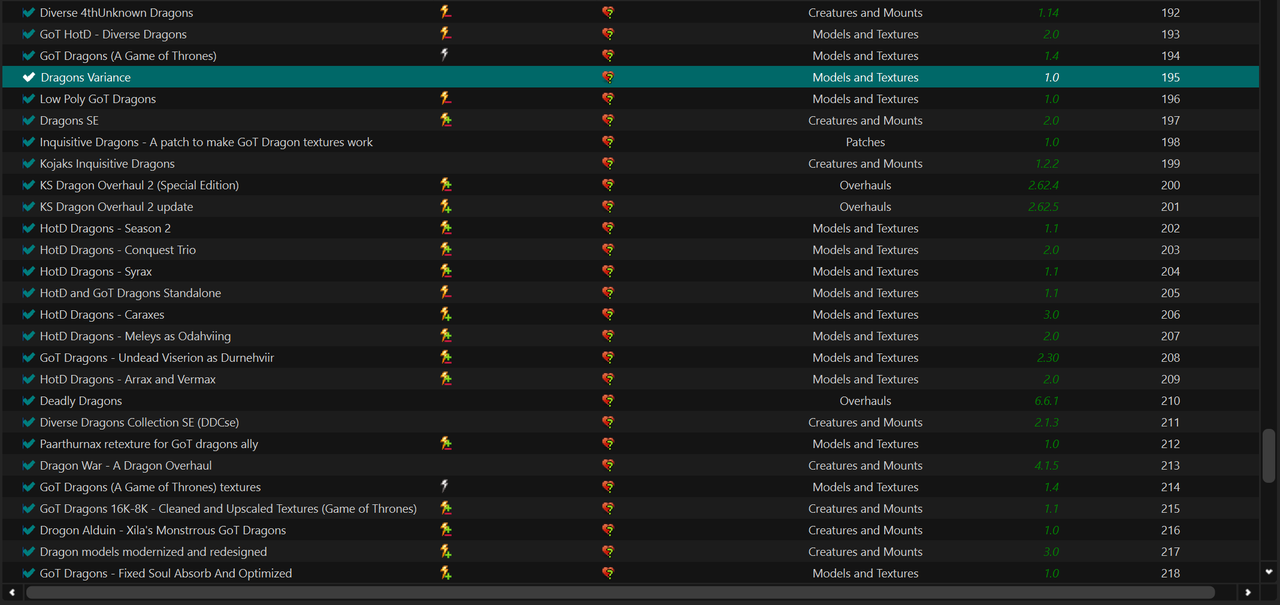Click conflict icon for KS Dragon Overhaul 2 (Special Edition)

click(445, 185)
